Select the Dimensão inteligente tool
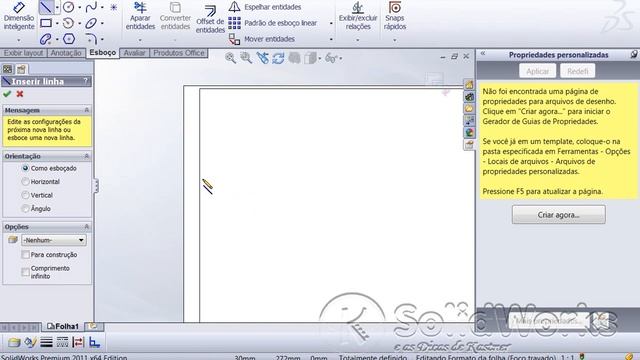 pos(19,16)
